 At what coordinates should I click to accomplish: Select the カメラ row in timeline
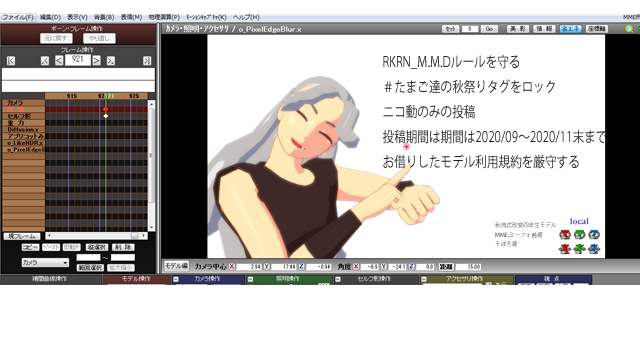[24, 102]
